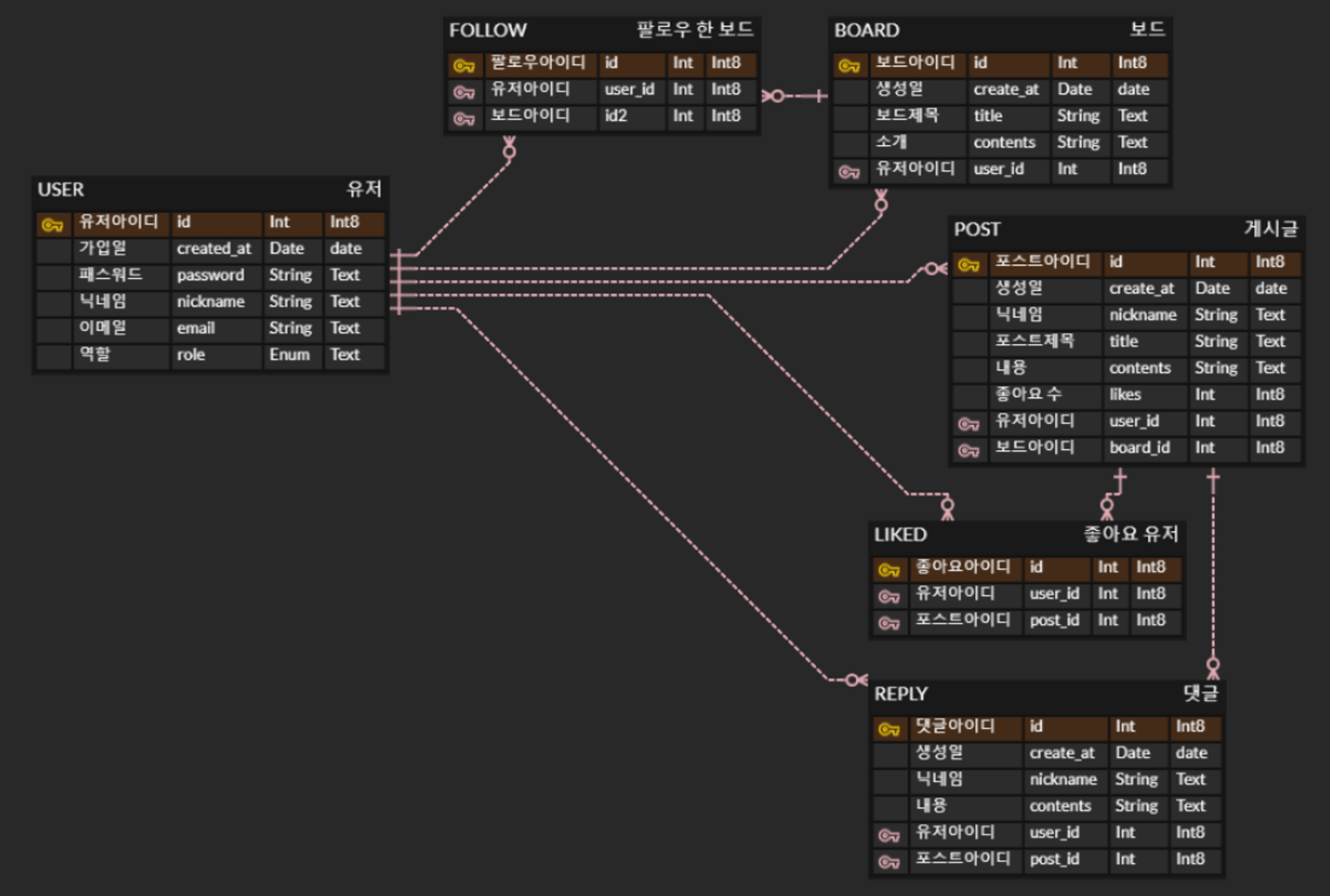Select title column in POST table
1330x896 pixels.
(1123, 342)
